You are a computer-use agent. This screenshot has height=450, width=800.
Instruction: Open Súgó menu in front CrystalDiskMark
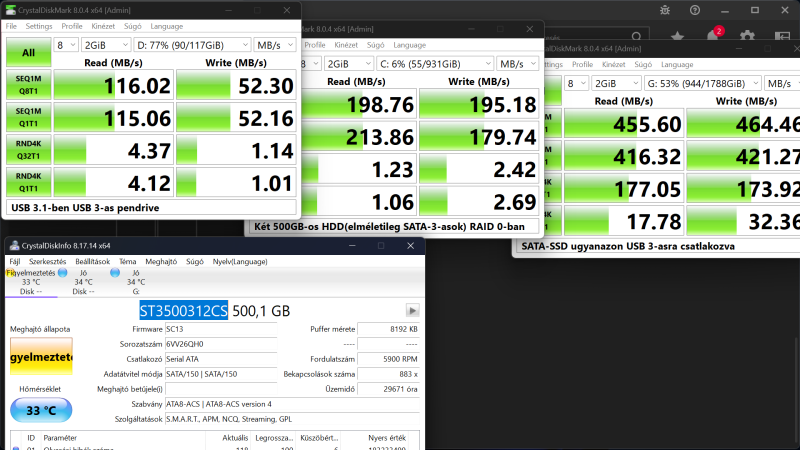pyautogui.click(x=133, y=26)
